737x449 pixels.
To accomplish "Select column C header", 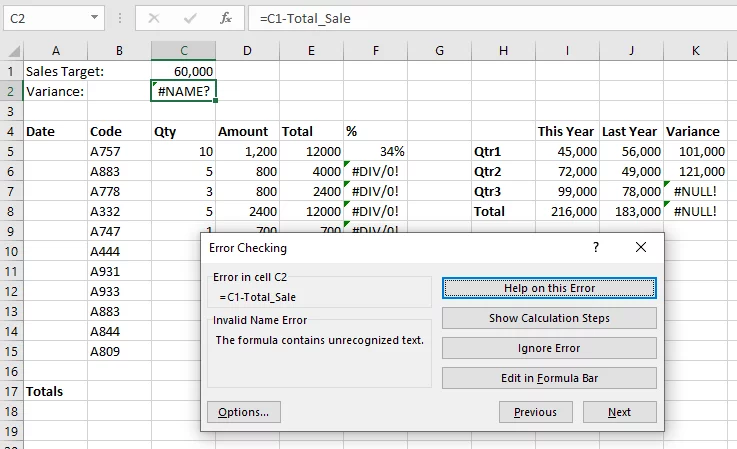I will click(183, 51).
